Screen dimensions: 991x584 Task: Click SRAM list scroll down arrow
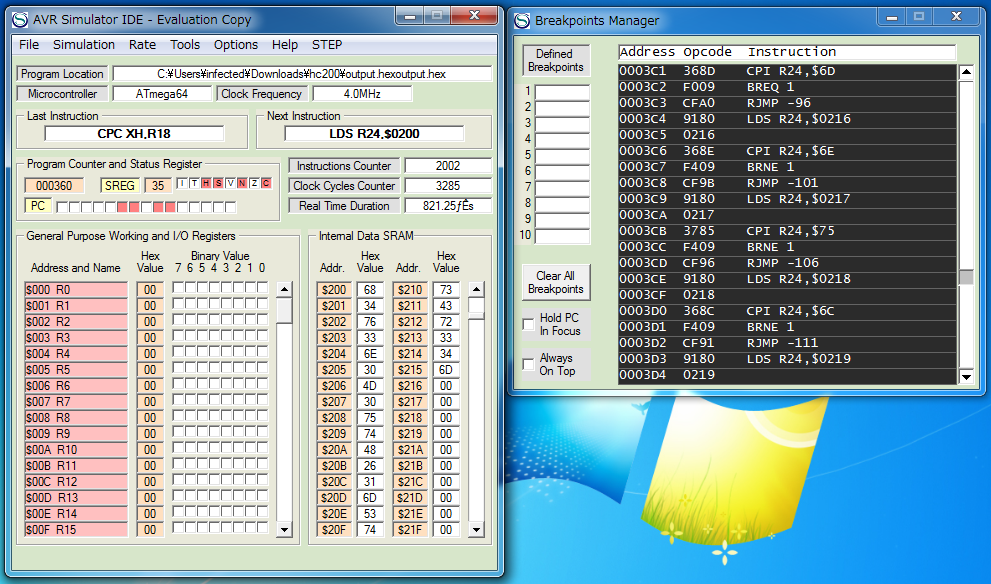pyautogui.click(x=477, y=530)
